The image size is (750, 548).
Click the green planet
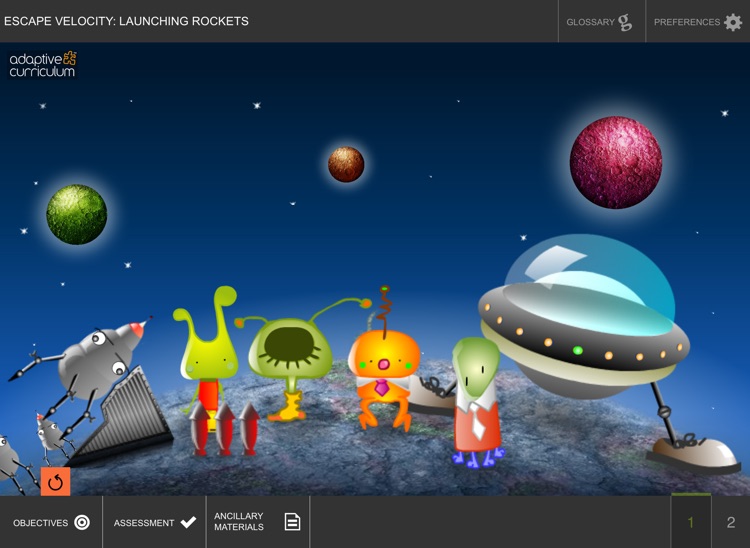(77, 215)
